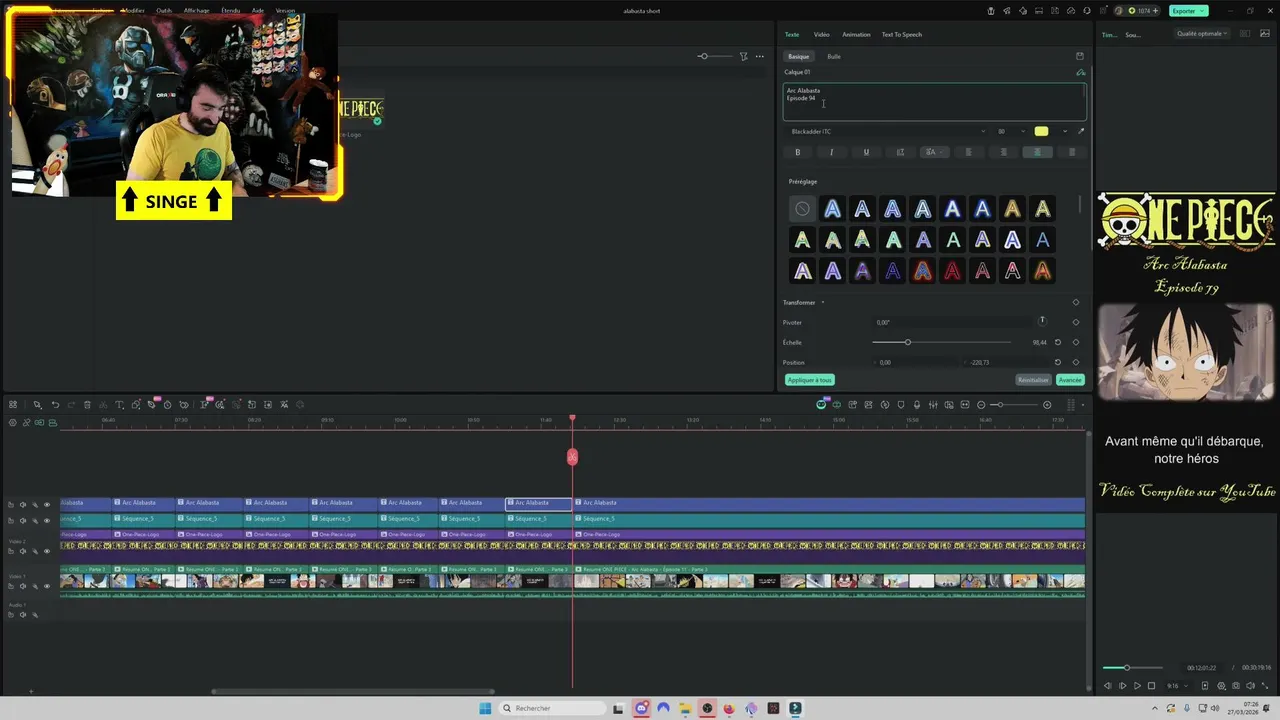Viewport: 1280px width, 720px height.
Task: Click the scissors on the playhead
Action: point(572,457)
